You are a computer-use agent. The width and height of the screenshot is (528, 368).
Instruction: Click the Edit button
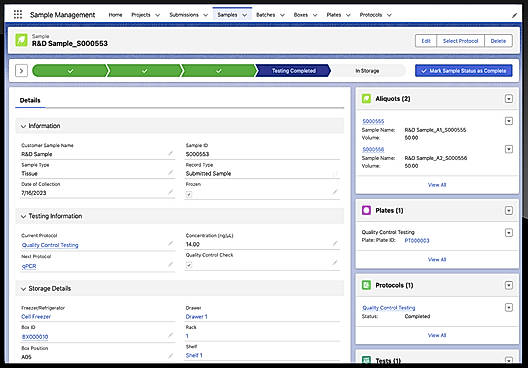coord(426,41)
